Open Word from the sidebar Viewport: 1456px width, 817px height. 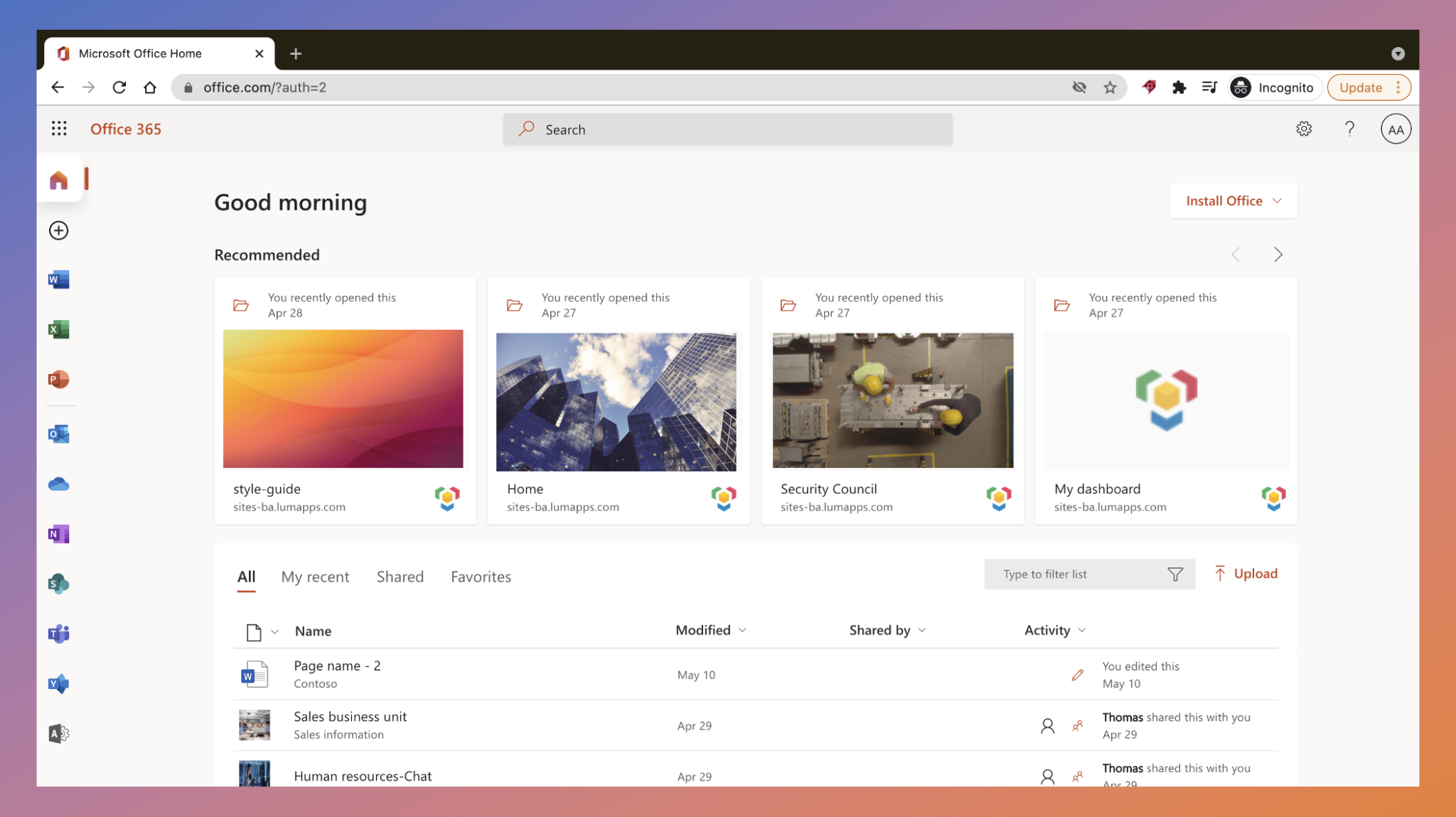[x=59, y=279]
